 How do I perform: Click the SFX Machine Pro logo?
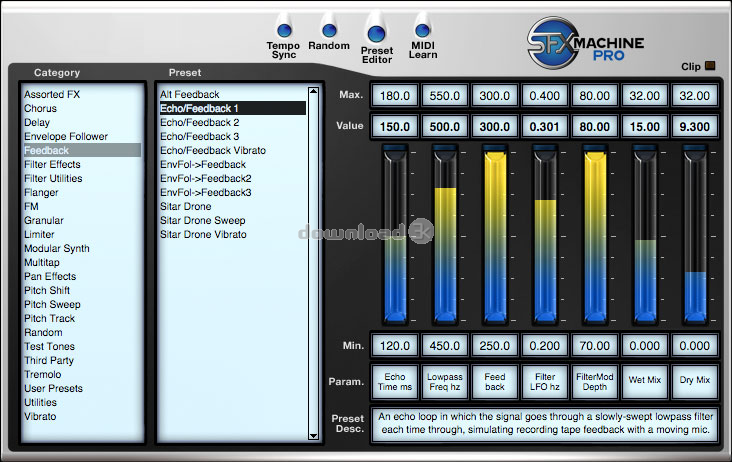tap(585, 43)
